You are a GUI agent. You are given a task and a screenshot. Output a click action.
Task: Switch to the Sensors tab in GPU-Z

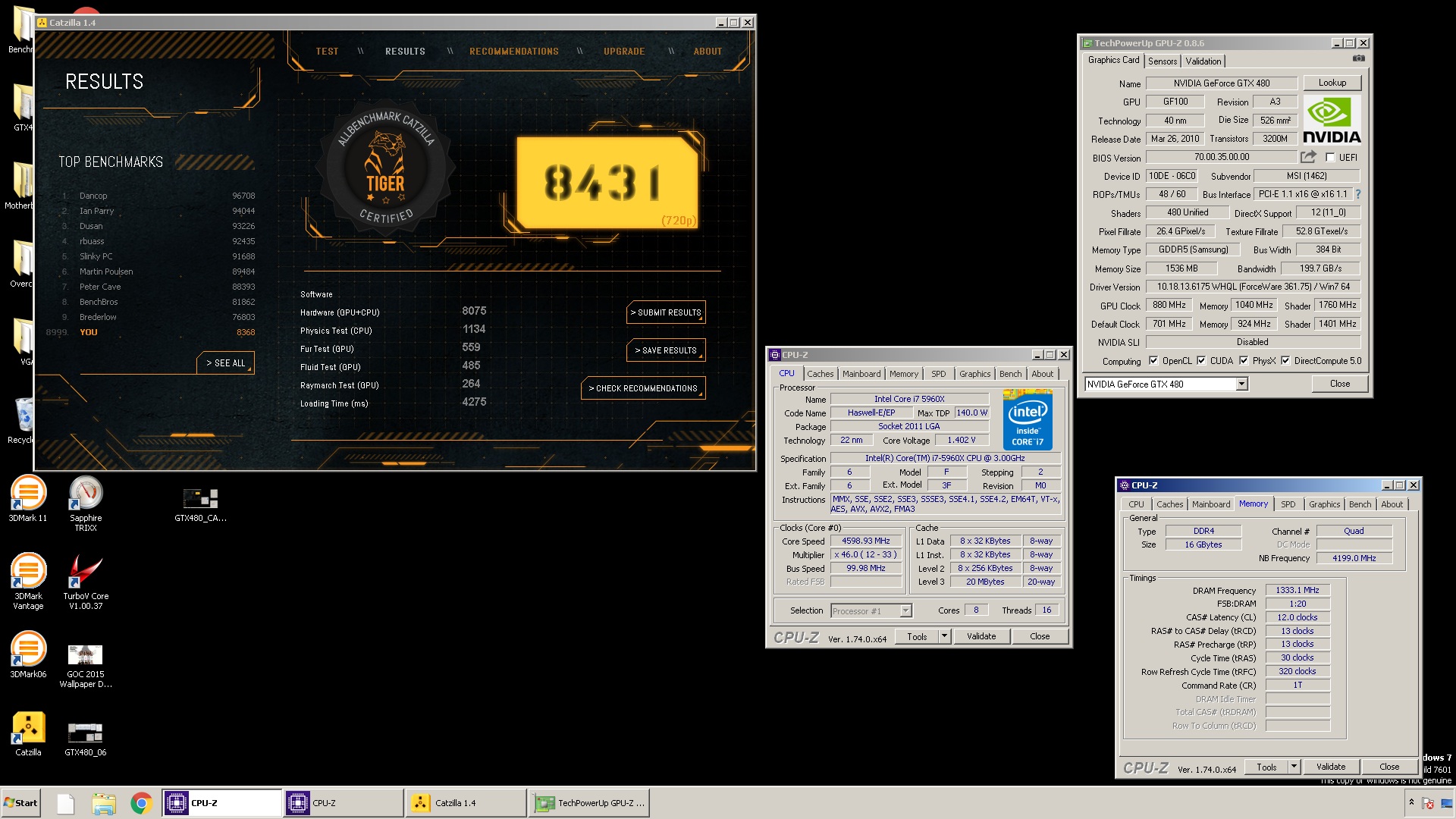pos(1163,61)
